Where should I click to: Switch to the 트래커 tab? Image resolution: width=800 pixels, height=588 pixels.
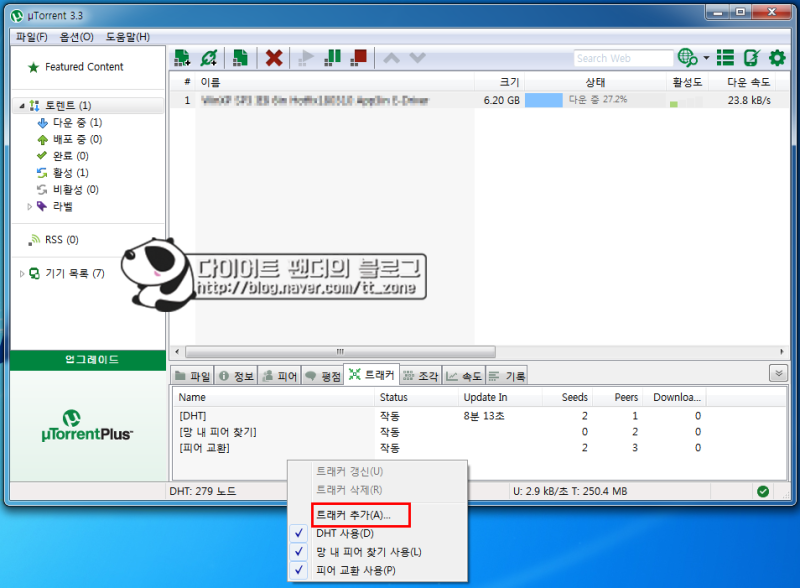[372, 375]
